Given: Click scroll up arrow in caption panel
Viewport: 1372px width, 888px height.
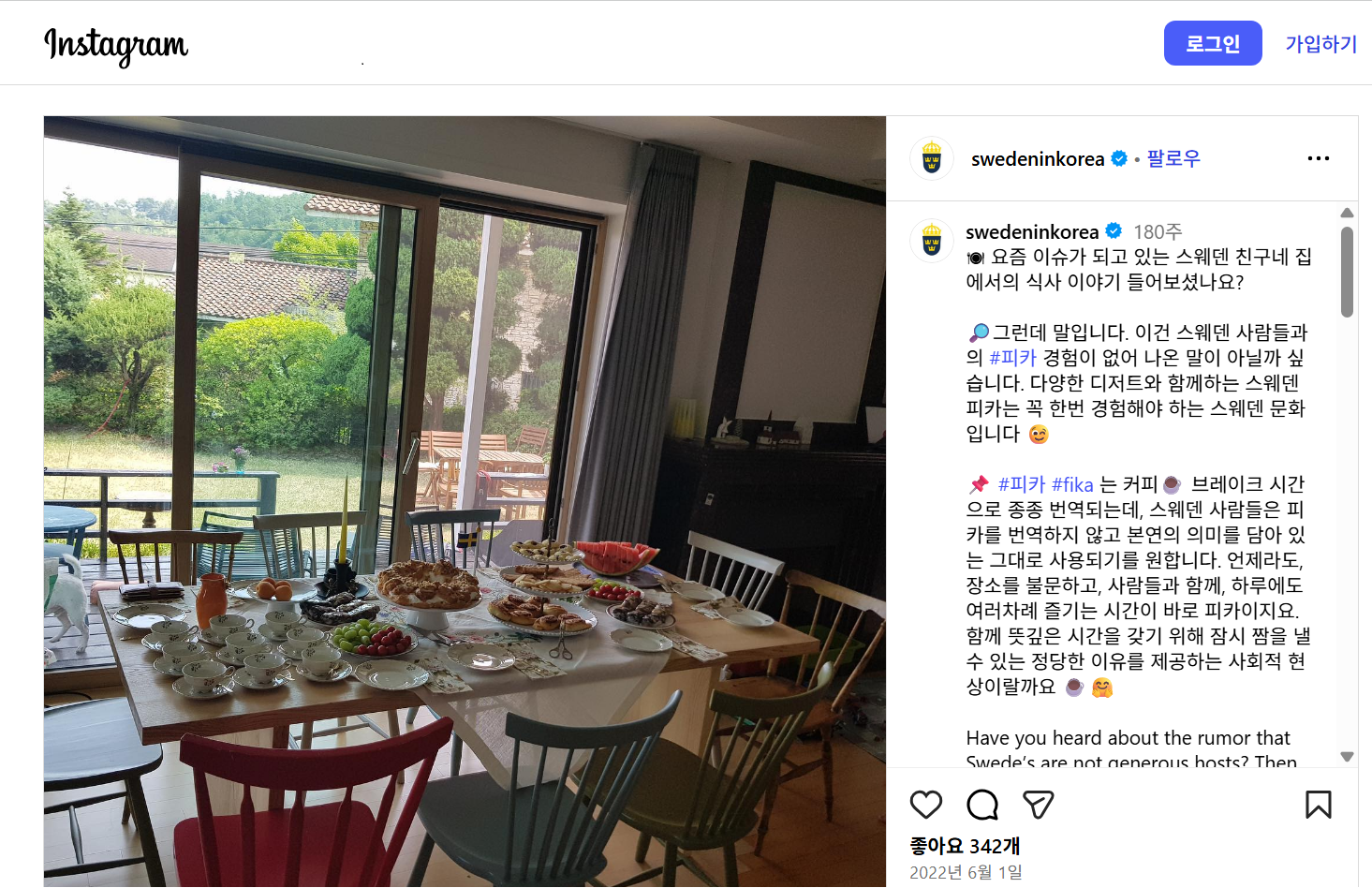Looking at the screenshot, I should pos(1347,213).
